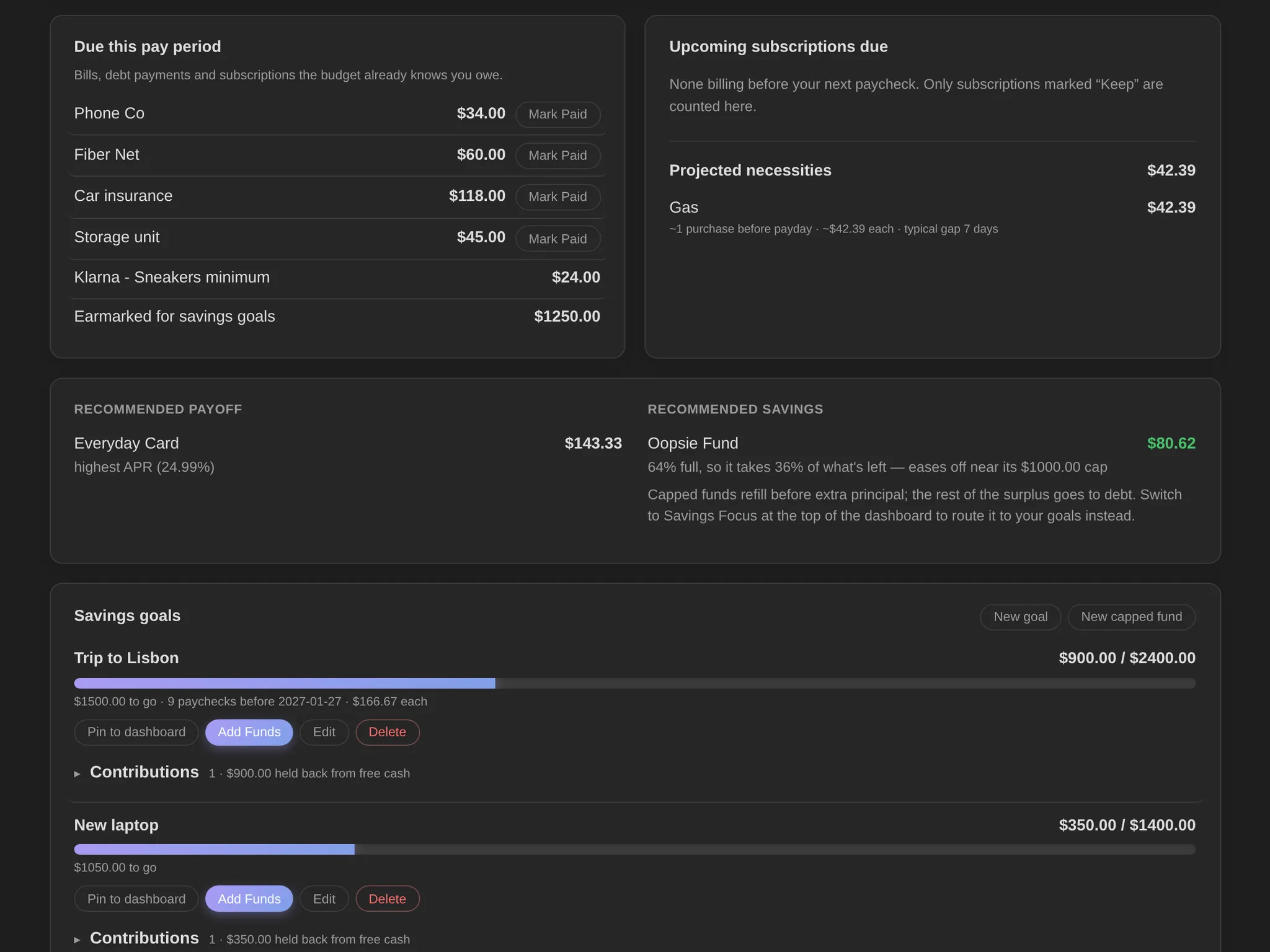This screenshot has width=1270, height=952.
Task: Click highest APR (24.99%) note
Action: click(144, 467)
